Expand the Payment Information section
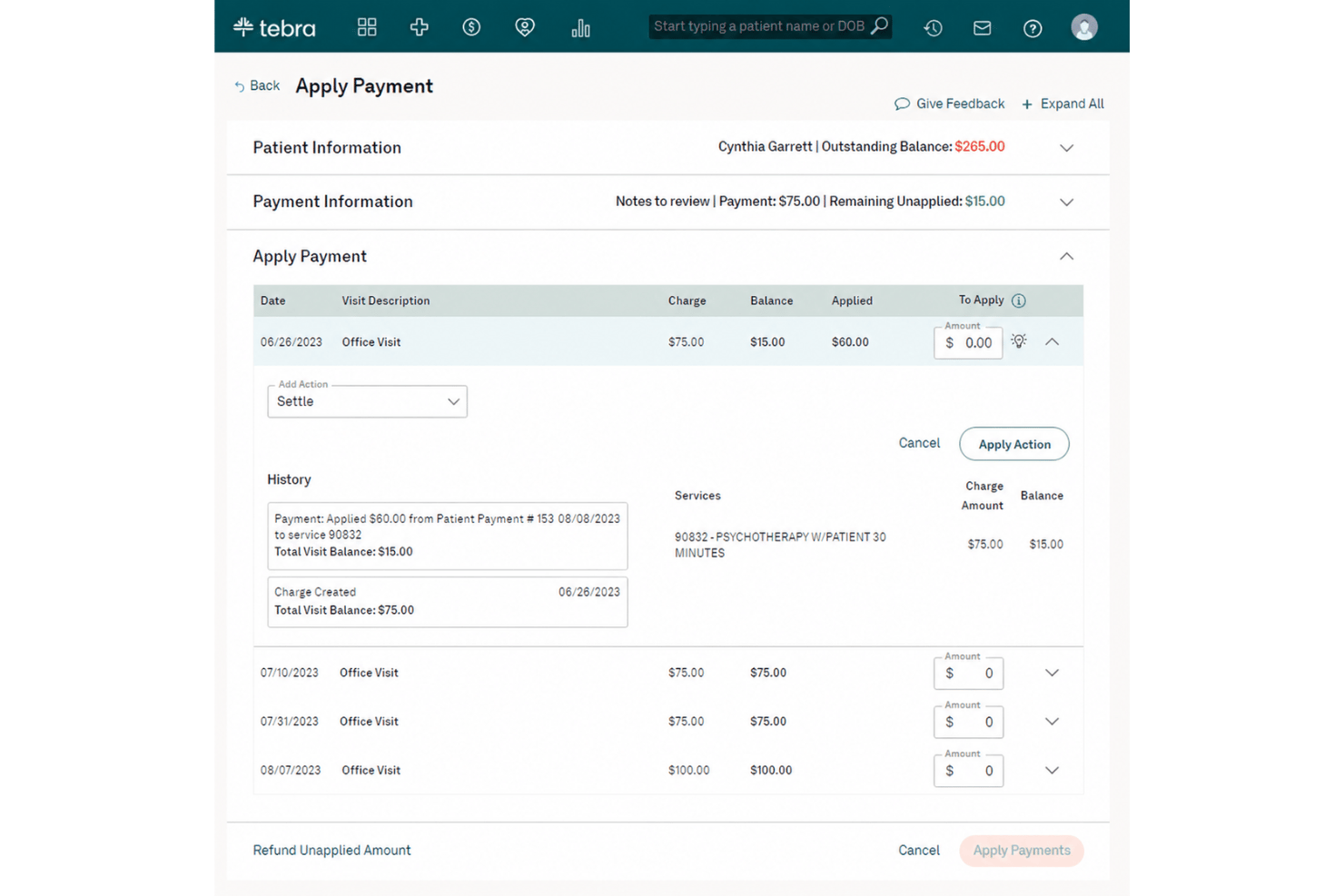 pos(1067,202)
